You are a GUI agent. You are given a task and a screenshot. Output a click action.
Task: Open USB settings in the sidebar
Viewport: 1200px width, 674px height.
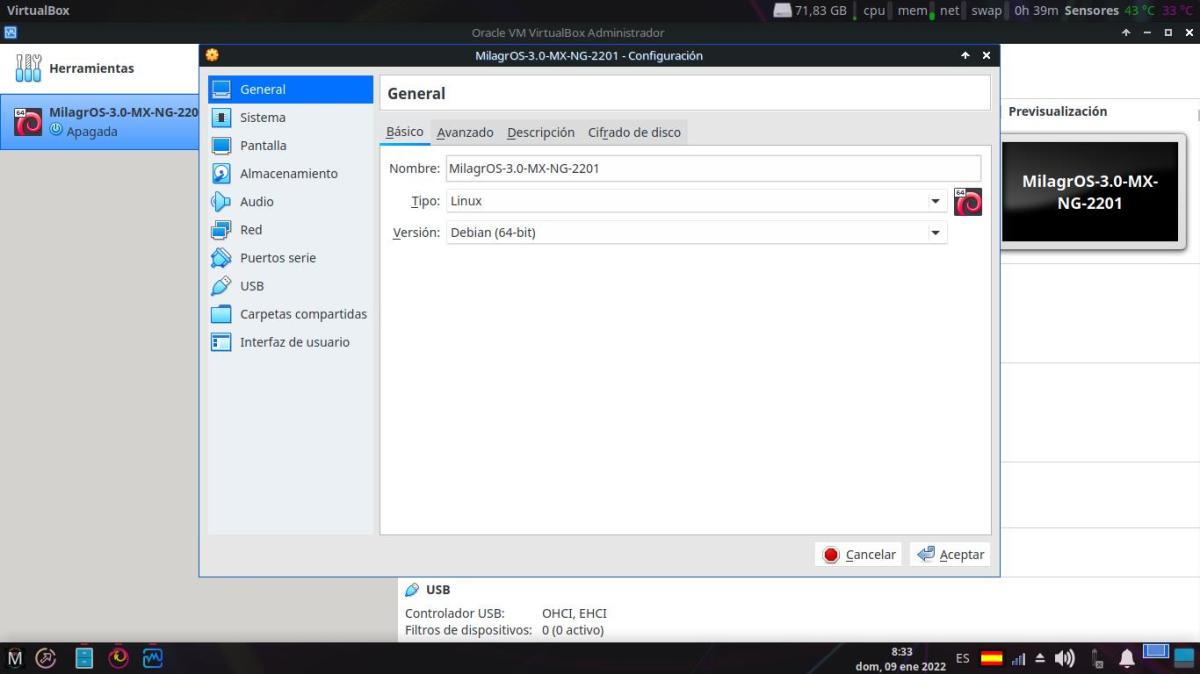click(251, 285)
